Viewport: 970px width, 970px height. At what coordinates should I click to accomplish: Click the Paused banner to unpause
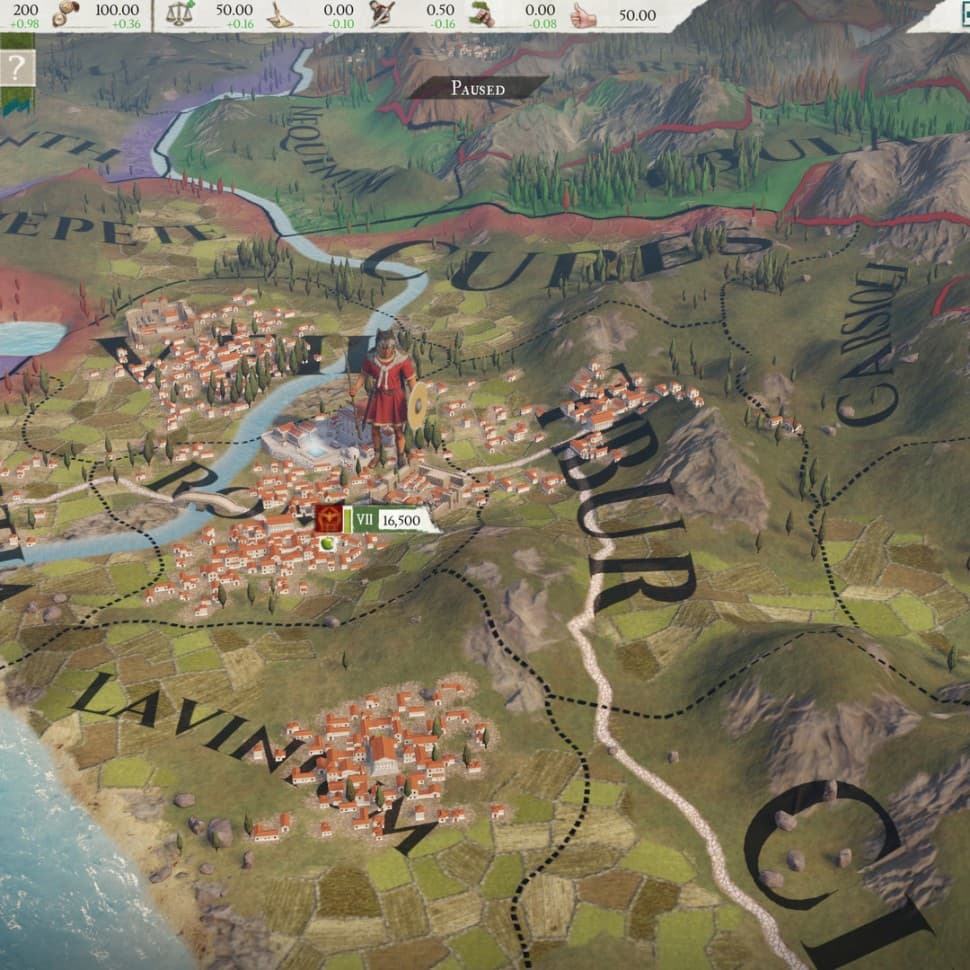pyautogui.click(x=477, y=88)
